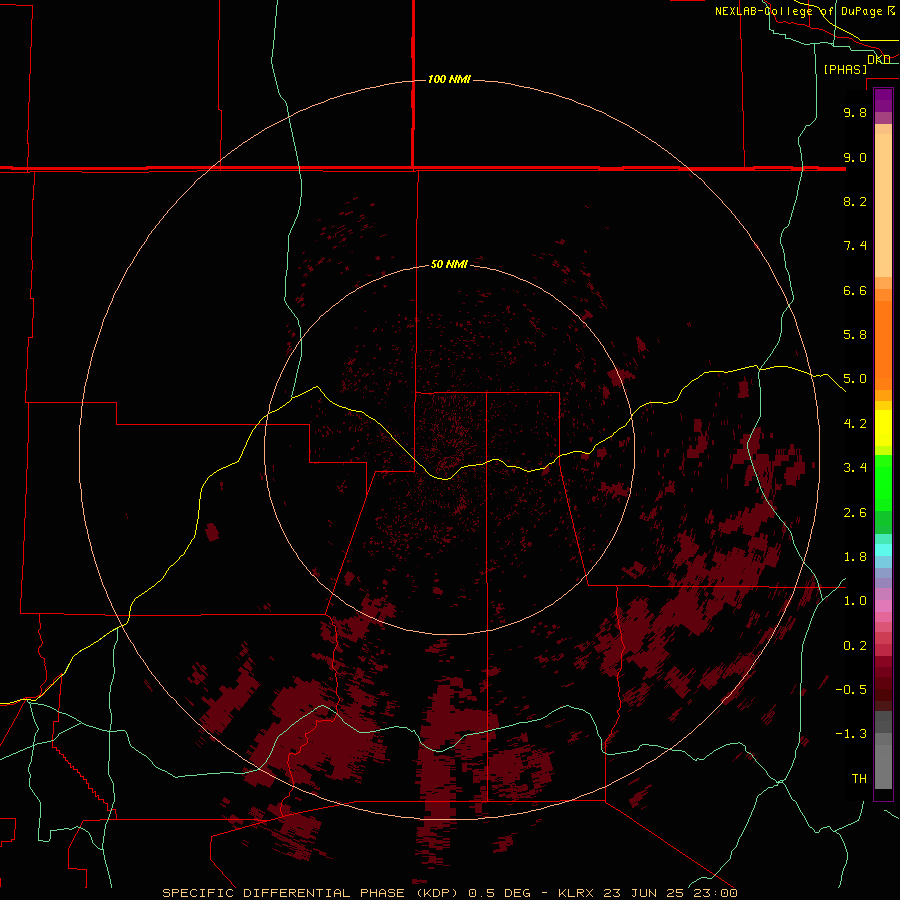Click the -0.5 legend value
This screenshot has width=900, height=900.
coord(851,690)
